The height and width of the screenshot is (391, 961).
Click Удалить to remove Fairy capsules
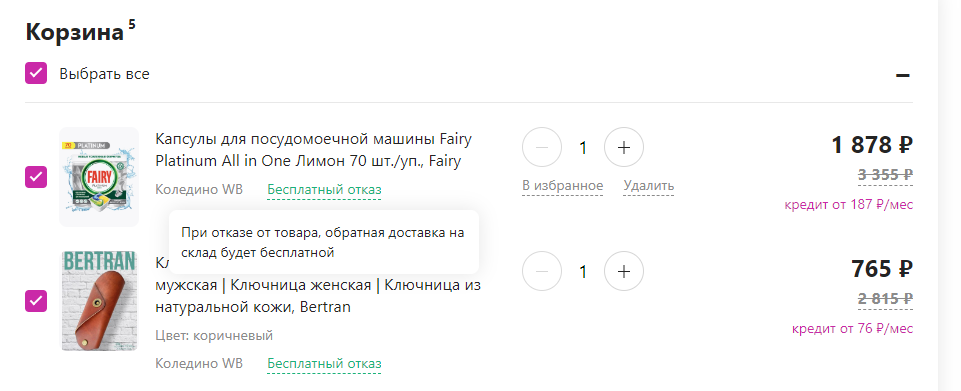point(648,186)
